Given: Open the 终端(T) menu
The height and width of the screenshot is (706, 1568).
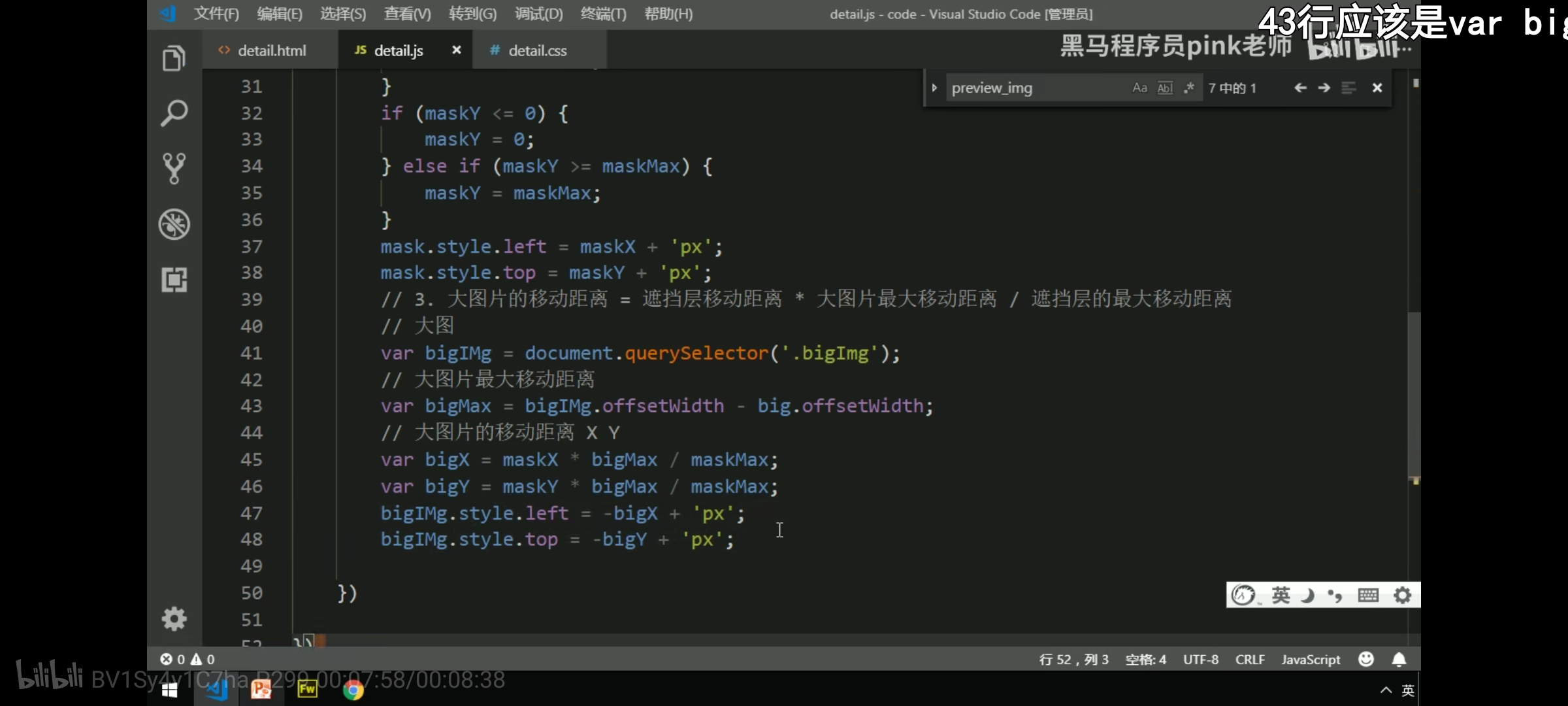Looking at the screenshot, I should (603, 14).
